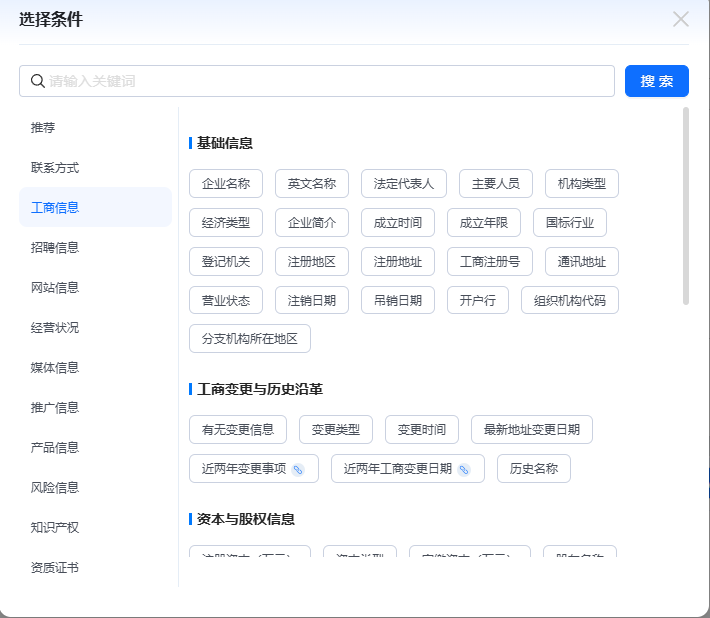Pick the 变更类型 condition
Screen dimensions: 710x618
click(x=336, y=430)
